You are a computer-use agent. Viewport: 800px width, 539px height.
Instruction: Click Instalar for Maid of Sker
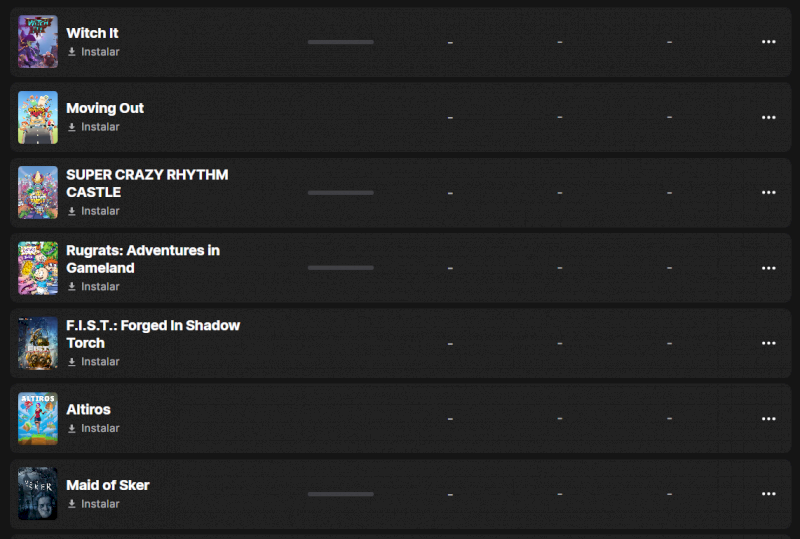click(x=100, y=504)
